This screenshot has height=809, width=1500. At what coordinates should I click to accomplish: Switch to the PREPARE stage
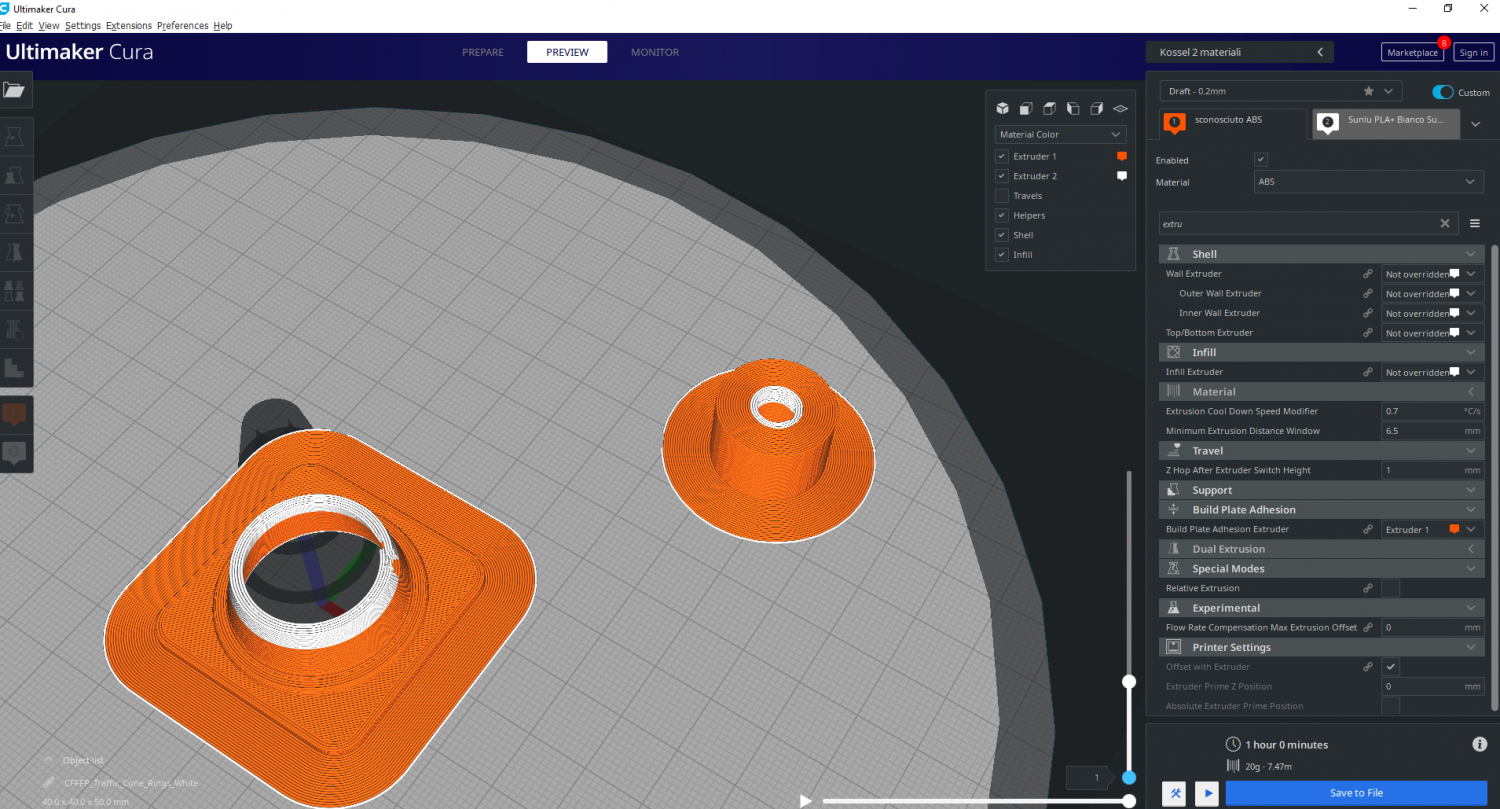[483, 52]
